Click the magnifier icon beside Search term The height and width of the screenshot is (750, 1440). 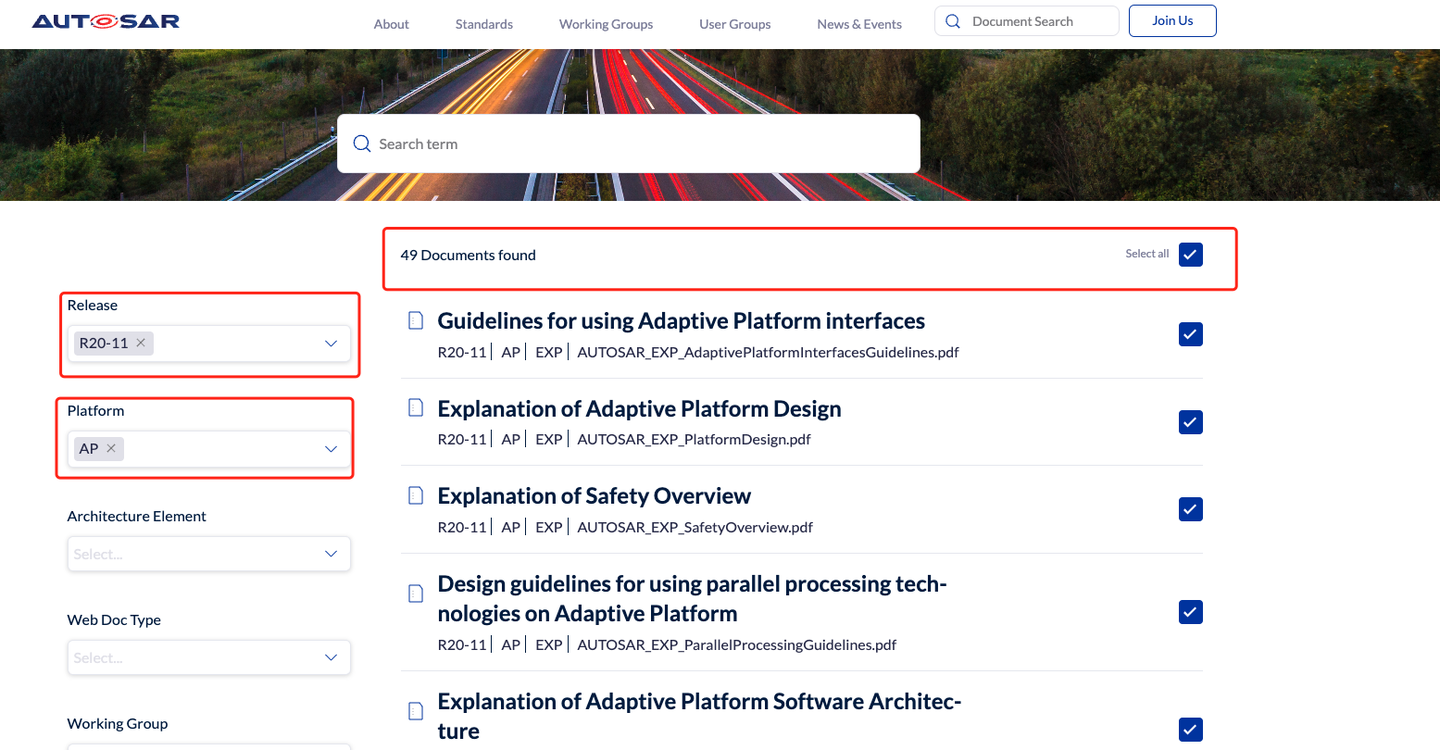click(362, 144)
